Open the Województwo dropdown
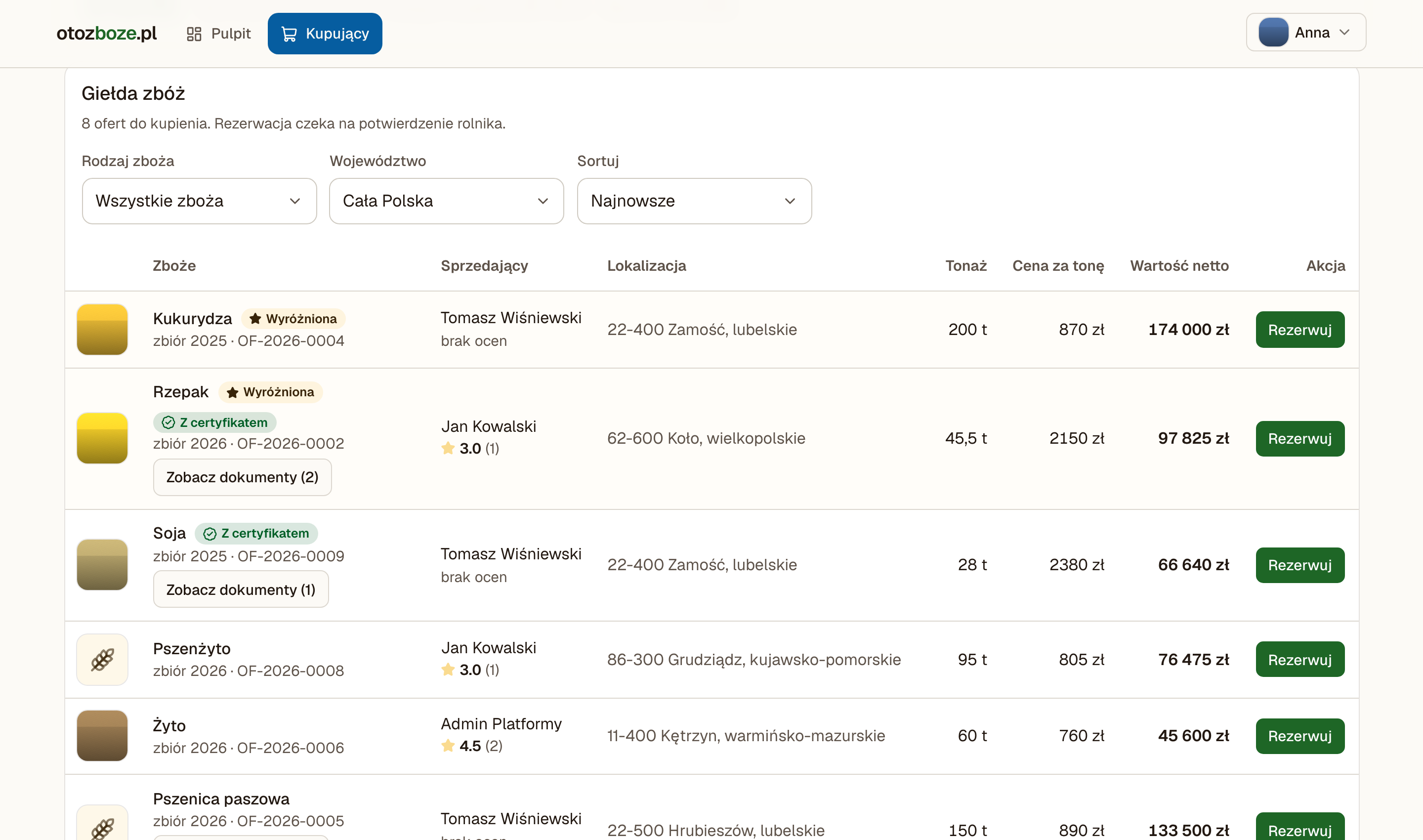This screenshot has height=840, width=1423. (447, 201)
